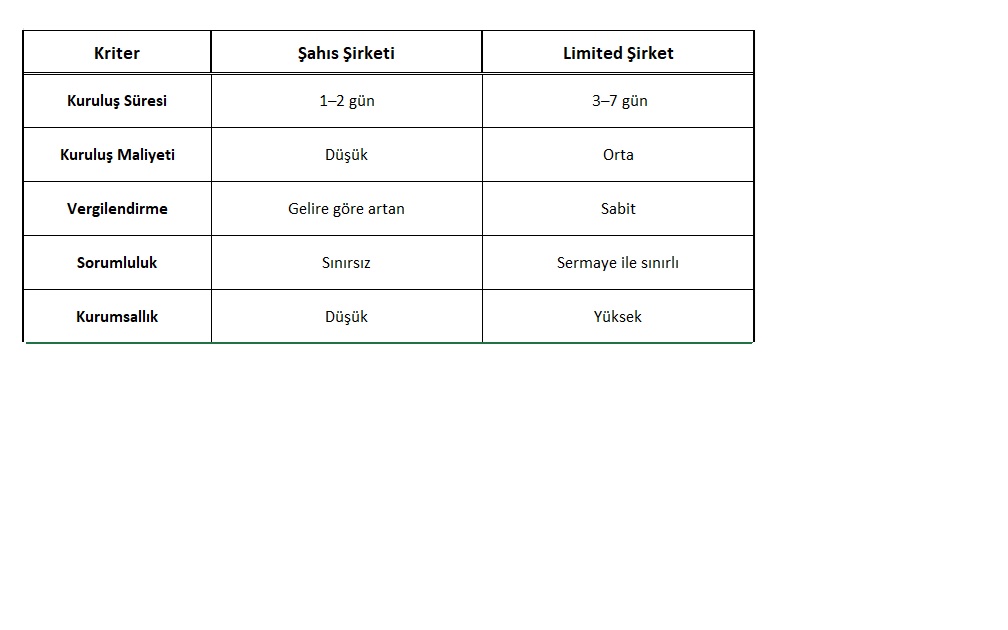Select the Şahıs Şirketi column header

(x=346, y=53)
